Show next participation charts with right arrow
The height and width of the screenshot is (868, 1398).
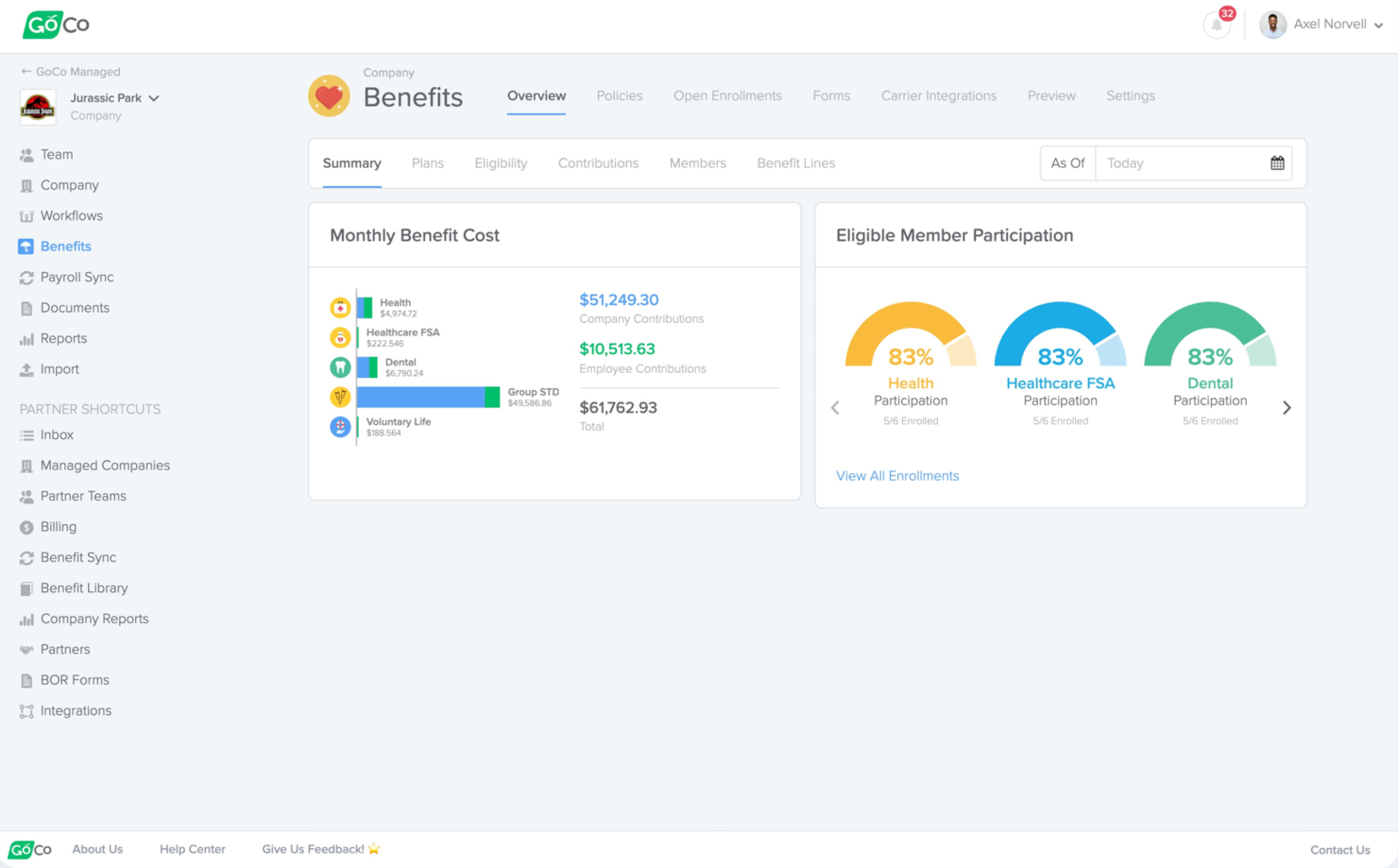point(1287,408)
